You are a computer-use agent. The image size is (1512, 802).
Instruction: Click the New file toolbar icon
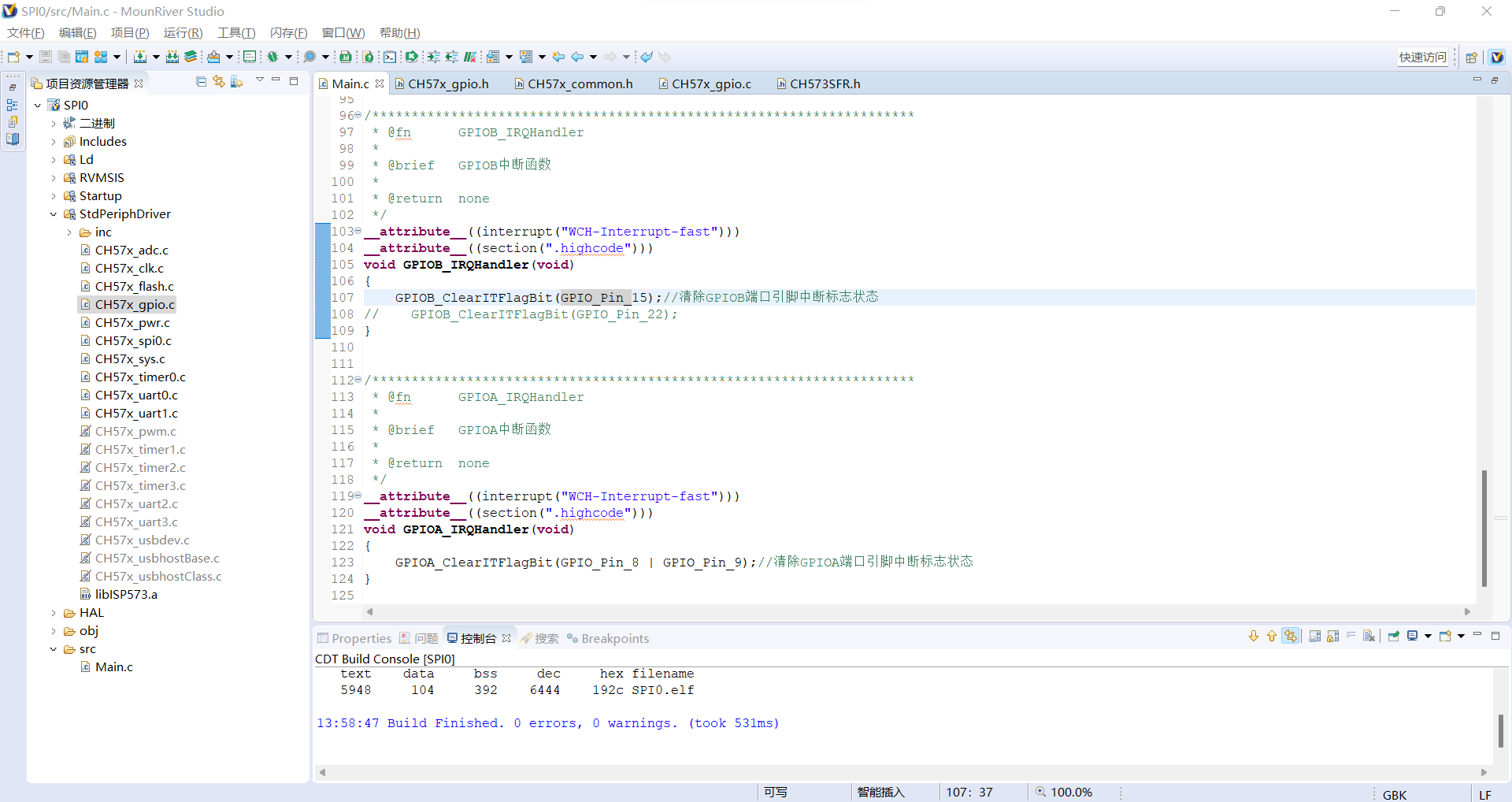tap(13, 57)
